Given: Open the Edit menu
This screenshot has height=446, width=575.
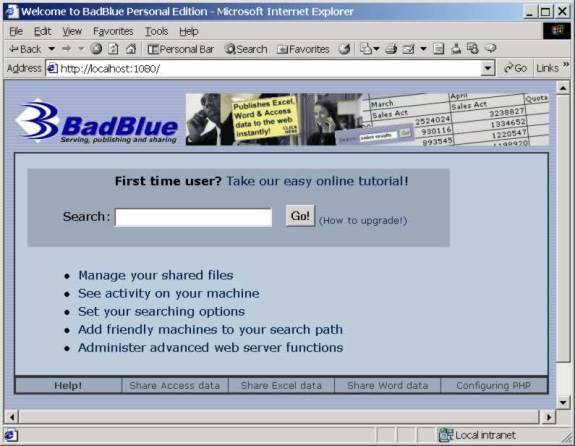Looking at the screenshot, I should tap(42, 32).
